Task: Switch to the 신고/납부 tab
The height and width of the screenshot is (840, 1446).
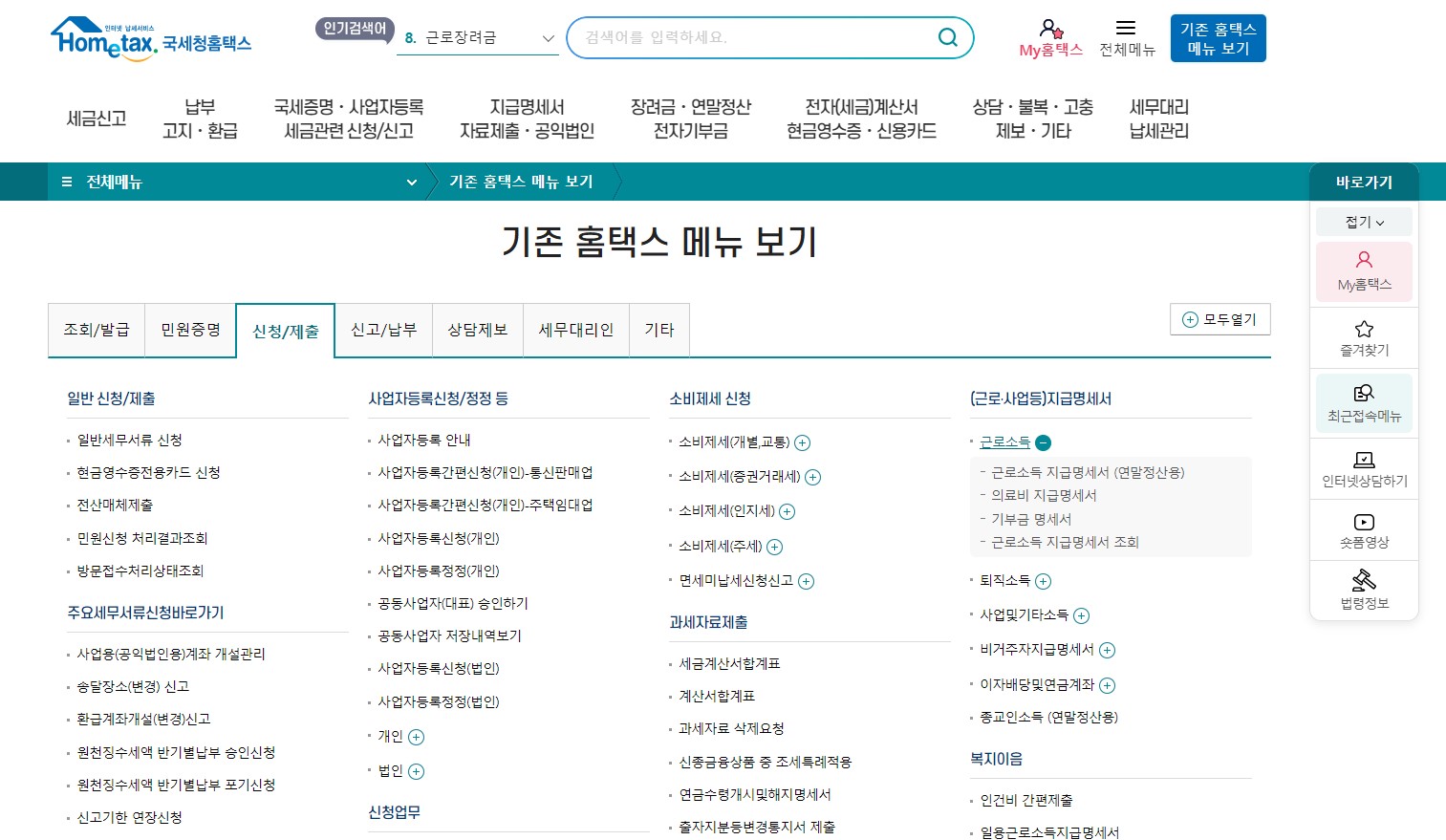Action: pos(383,329)
